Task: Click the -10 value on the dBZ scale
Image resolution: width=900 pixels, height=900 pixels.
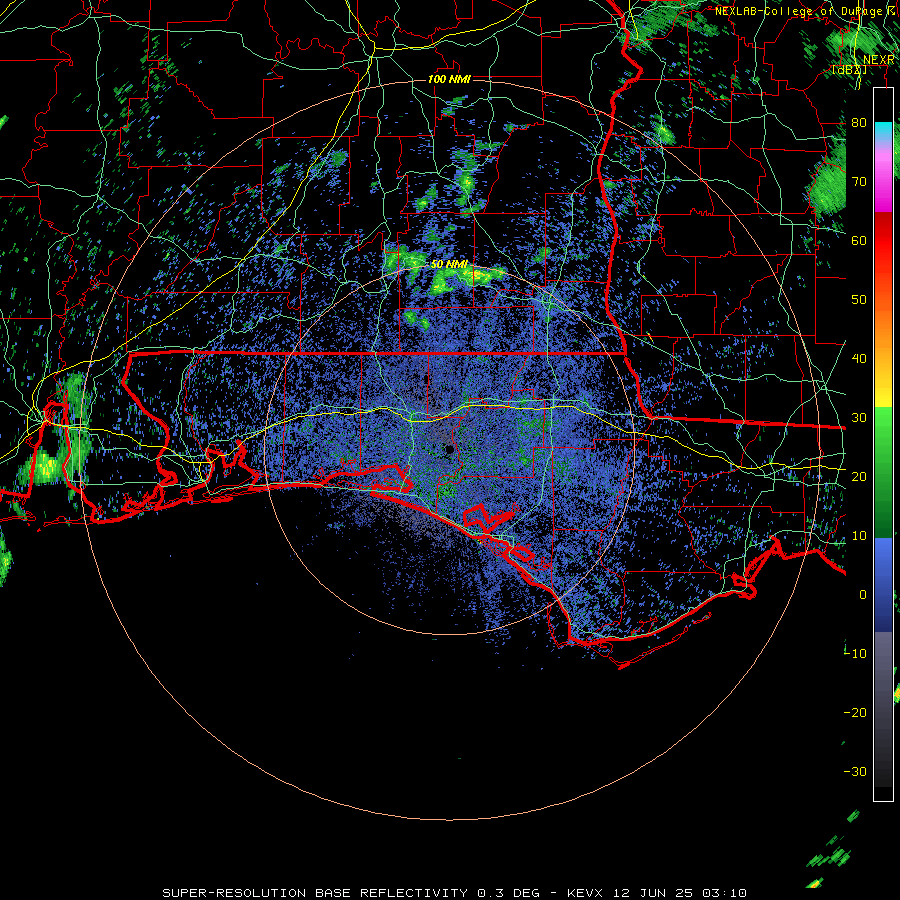Action: [x=855, y=654]
